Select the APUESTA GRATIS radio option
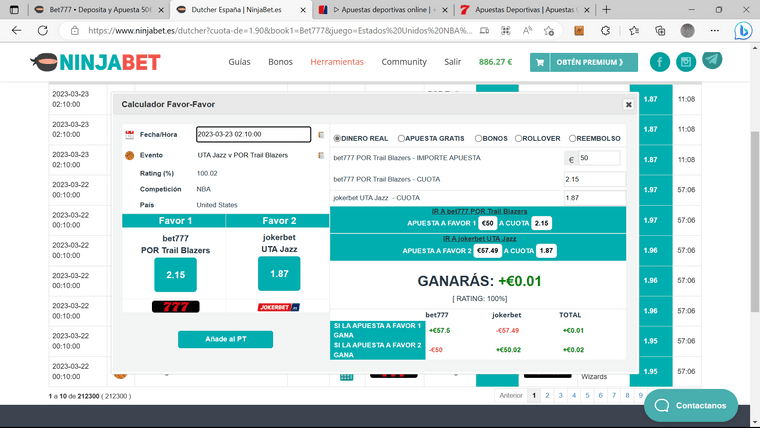Viewport: 760px width, 428px height. 401,139
